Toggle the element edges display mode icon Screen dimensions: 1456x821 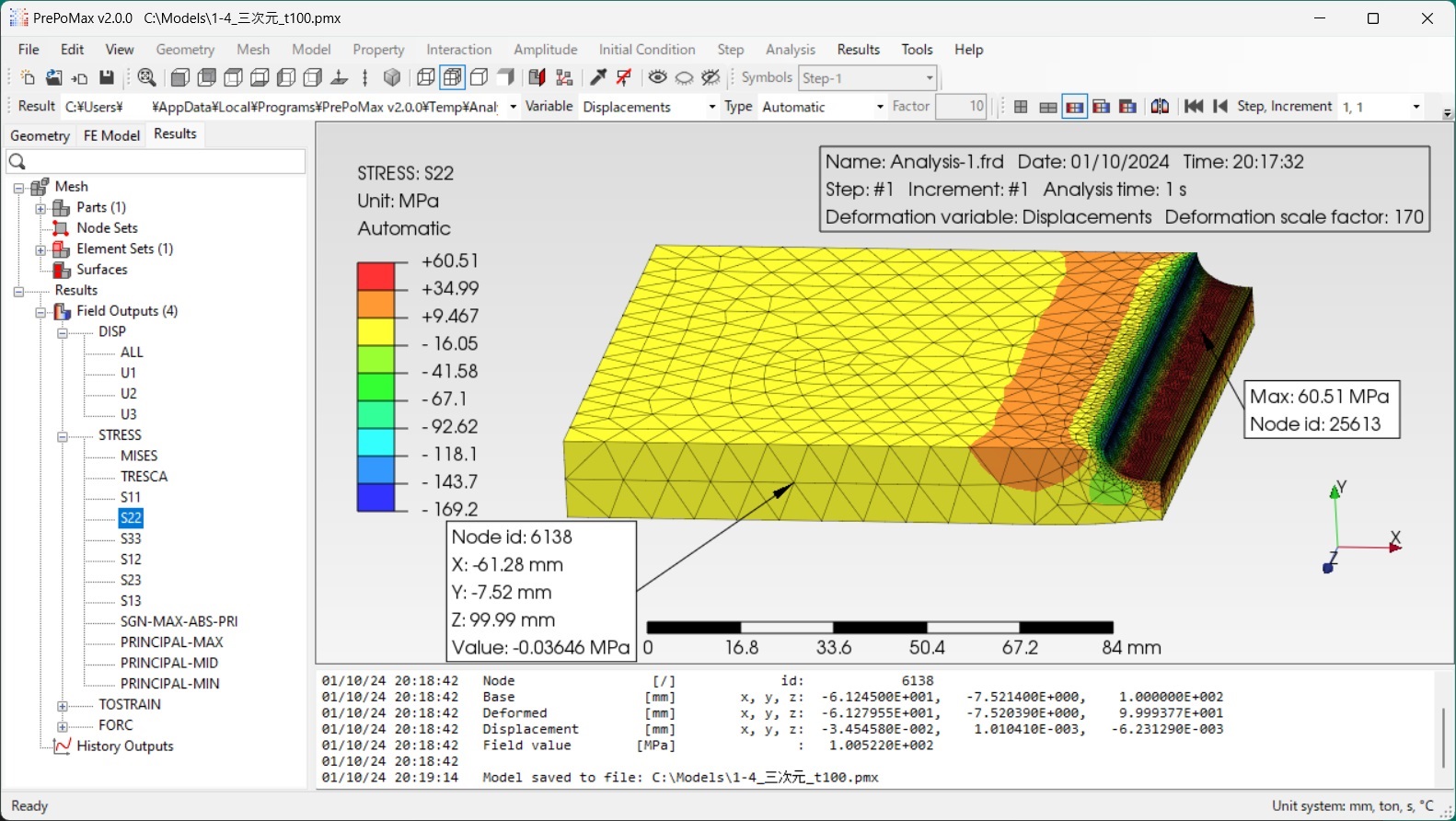coord(453,77)
